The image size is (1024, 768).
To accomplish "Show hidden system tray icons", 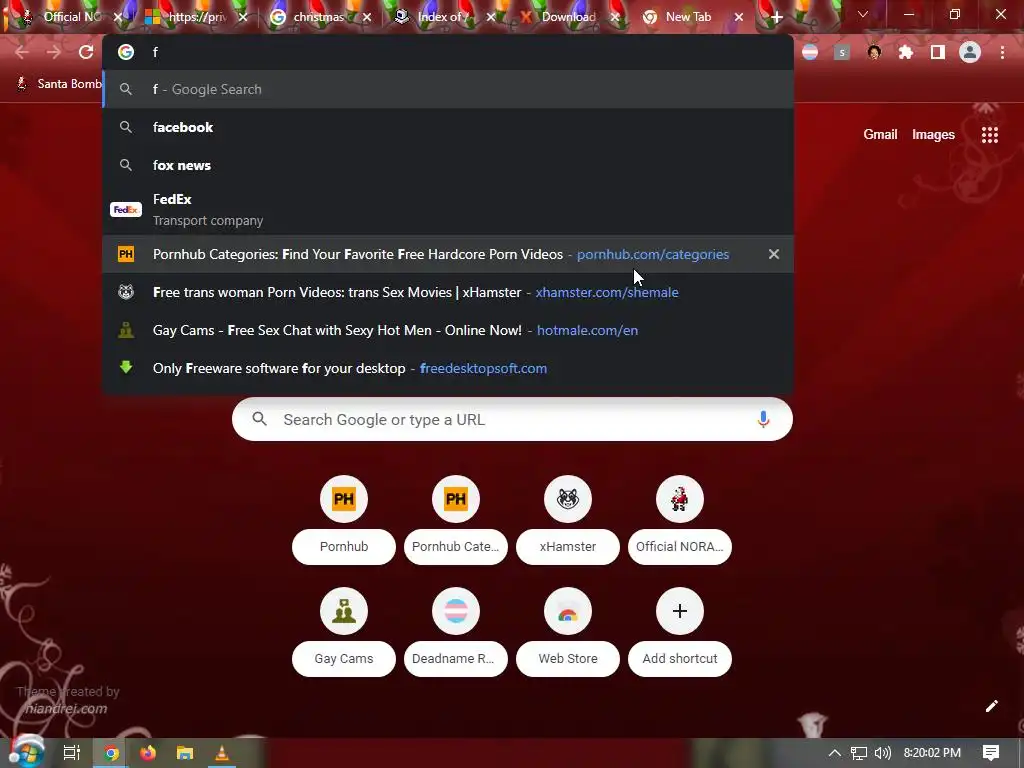I will click(835, 753).
